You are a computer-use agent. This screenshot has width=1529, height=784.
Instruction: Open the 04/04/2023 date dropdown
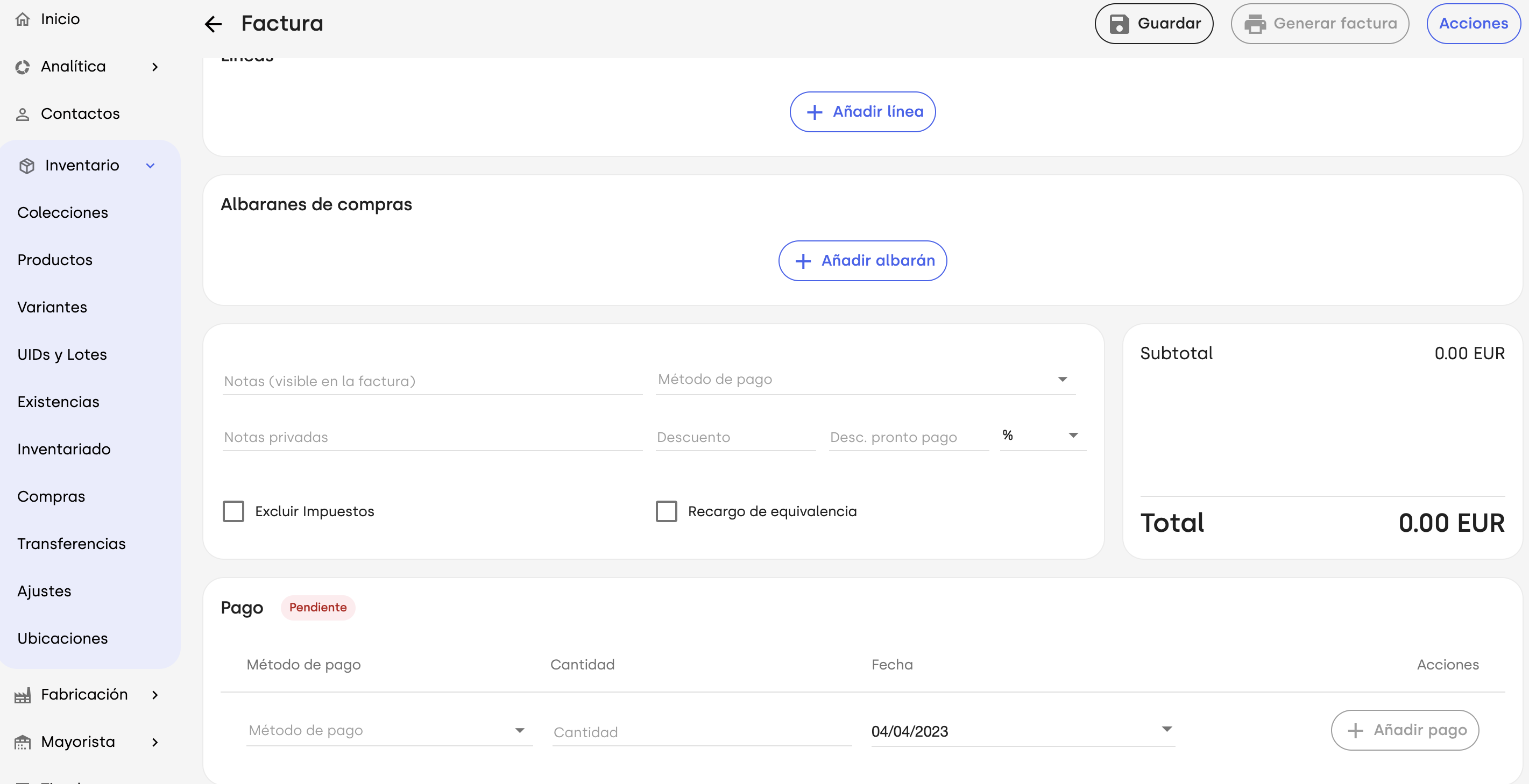(x=1023, y=731)
